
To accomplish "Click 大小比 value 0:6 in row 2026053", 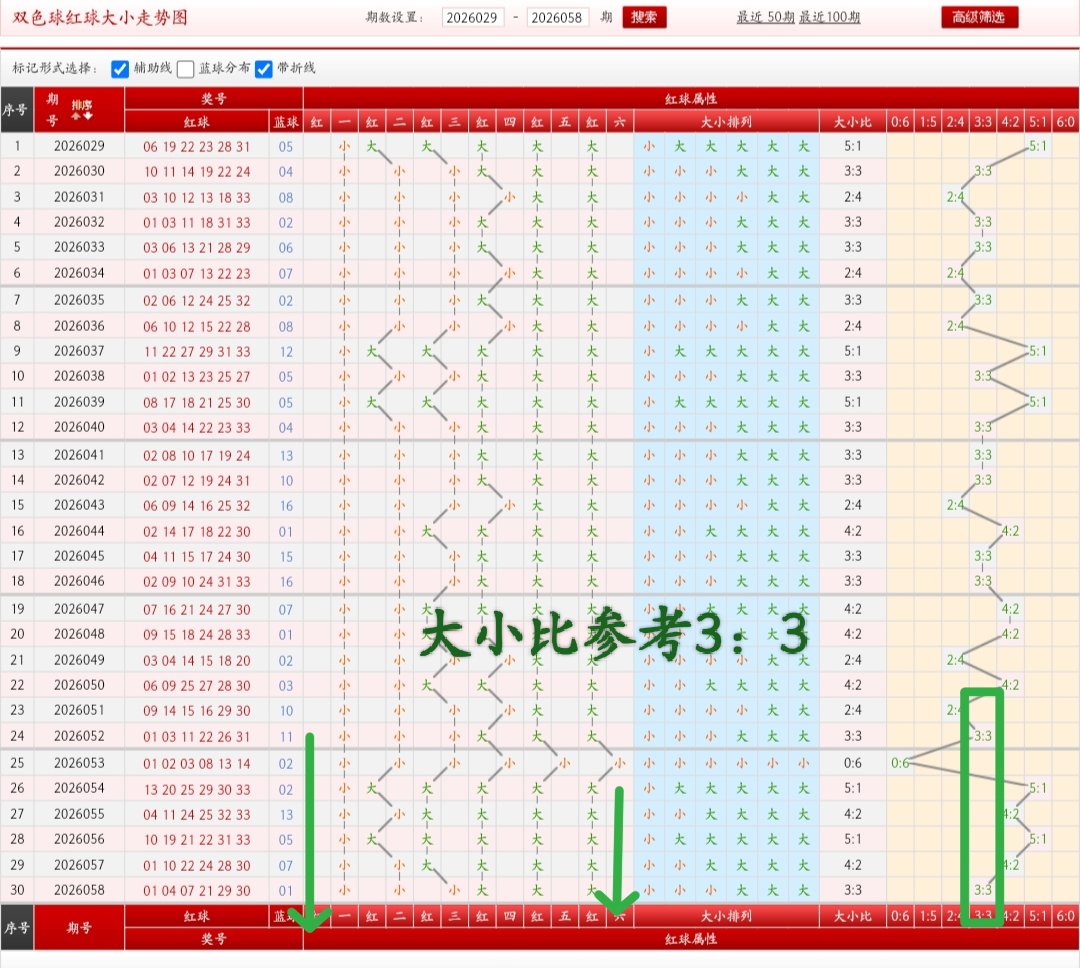I will click(853, 763).
